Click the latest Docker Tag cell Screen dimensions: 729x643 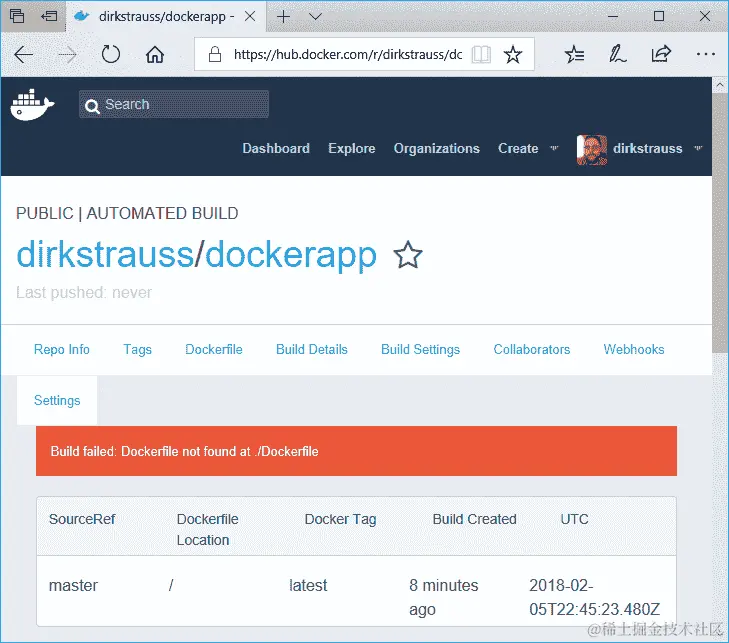click(308, 585)
